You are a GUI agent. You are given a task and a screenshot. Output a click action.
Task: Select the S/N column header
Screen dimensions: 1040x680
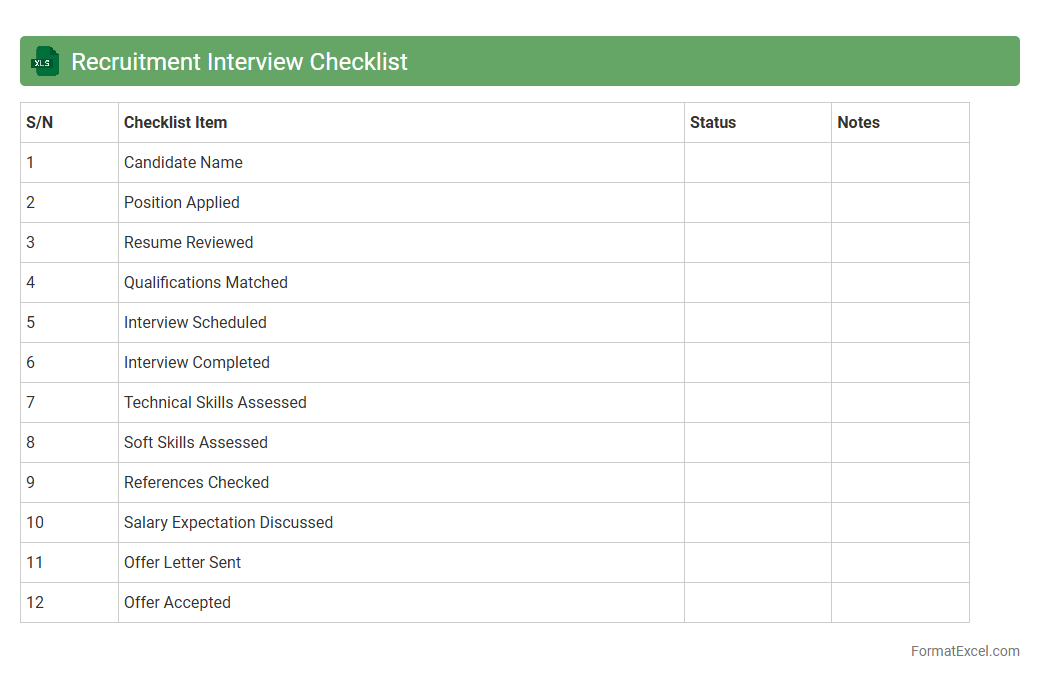click(40, 123)
